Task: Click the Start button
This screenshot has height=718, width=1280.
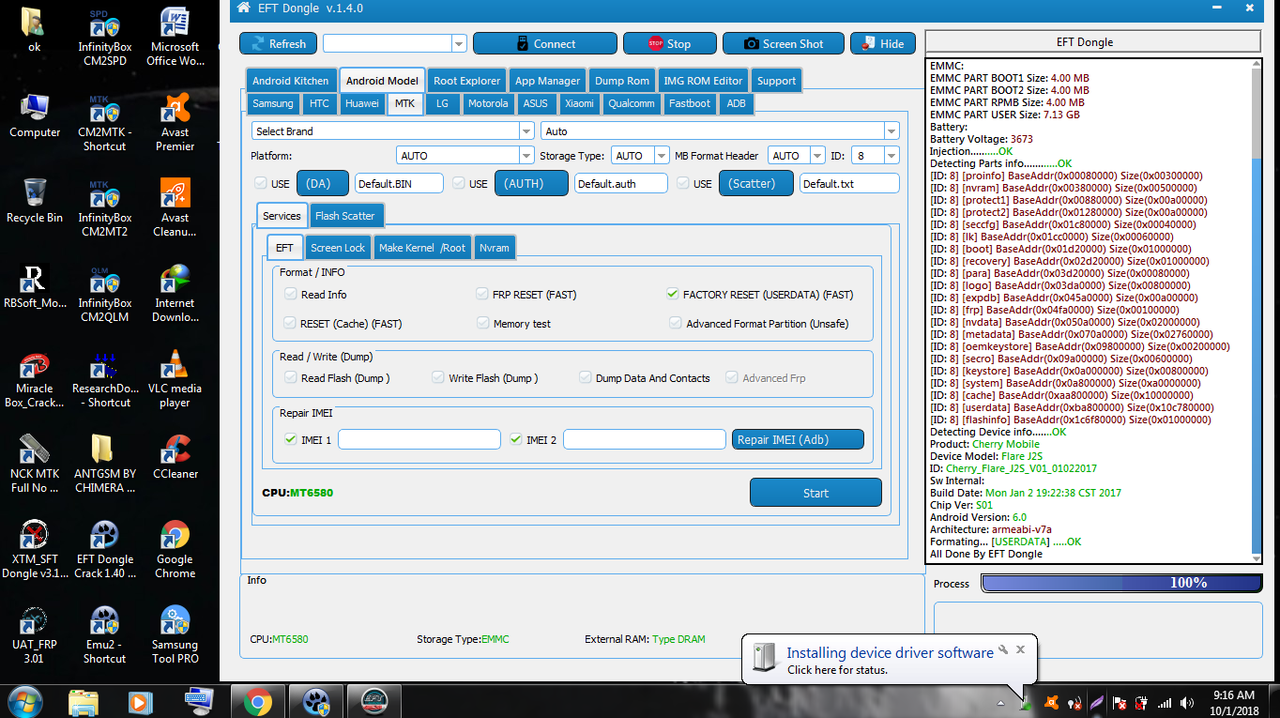Action: (x=815, y=493)
